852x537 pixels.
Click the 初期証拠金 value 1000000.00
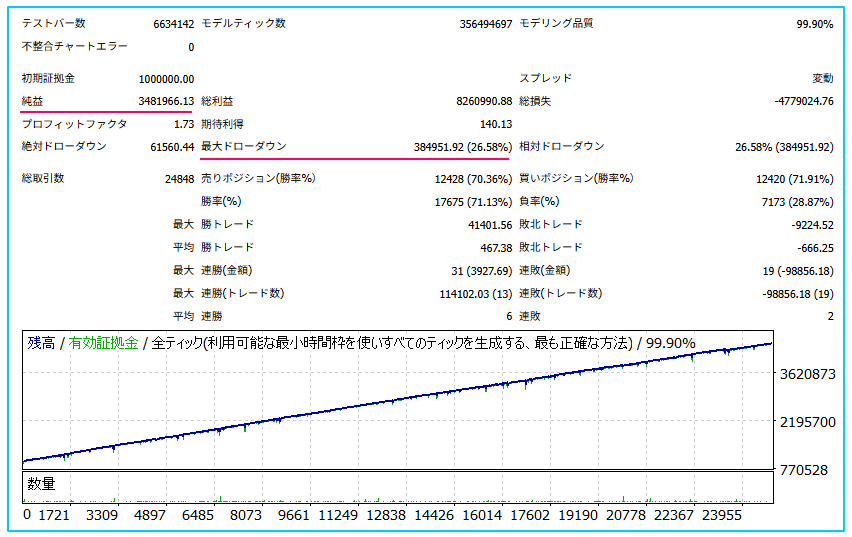click(166, 79)
